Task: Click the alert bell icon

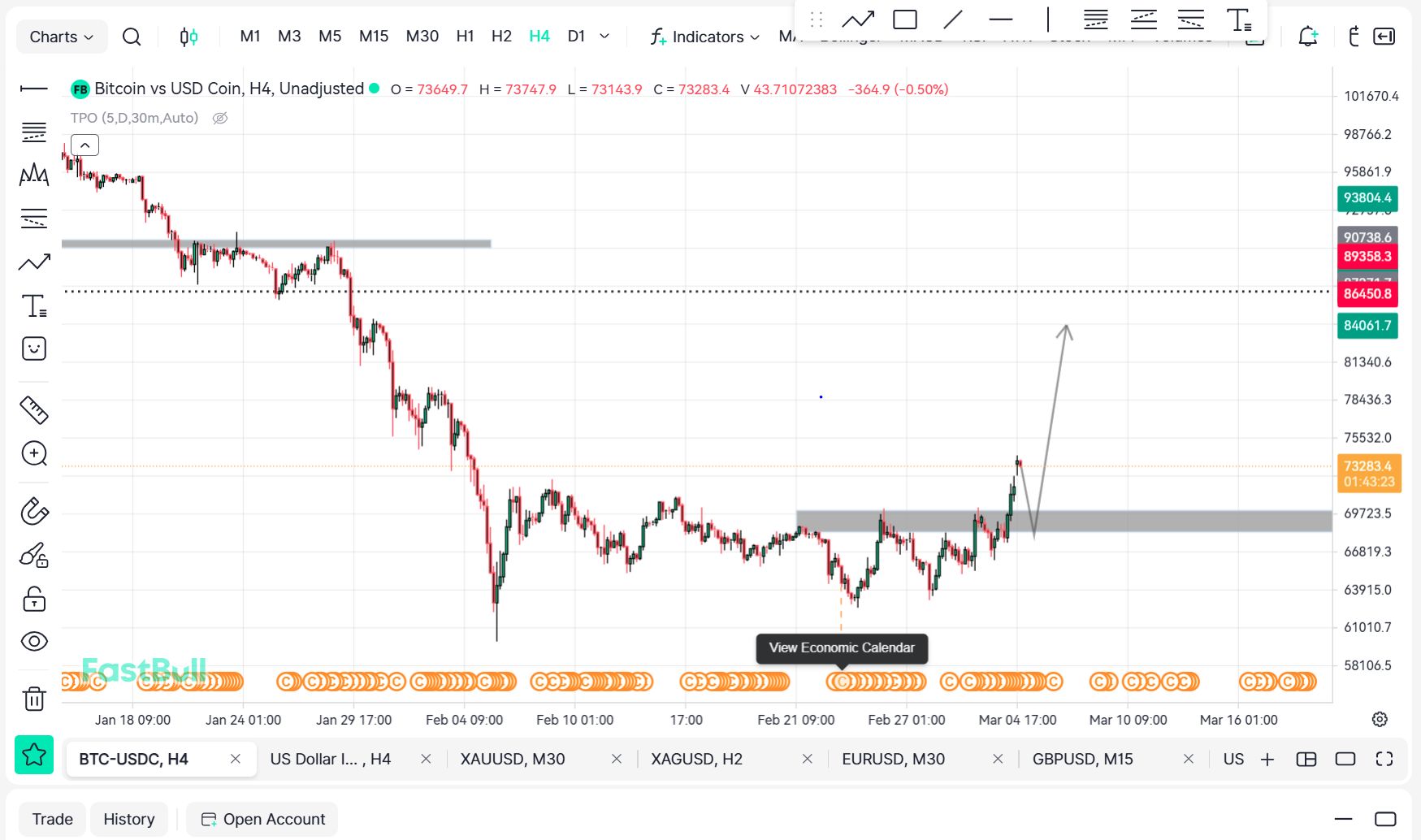Action: tap(1307, 37)
